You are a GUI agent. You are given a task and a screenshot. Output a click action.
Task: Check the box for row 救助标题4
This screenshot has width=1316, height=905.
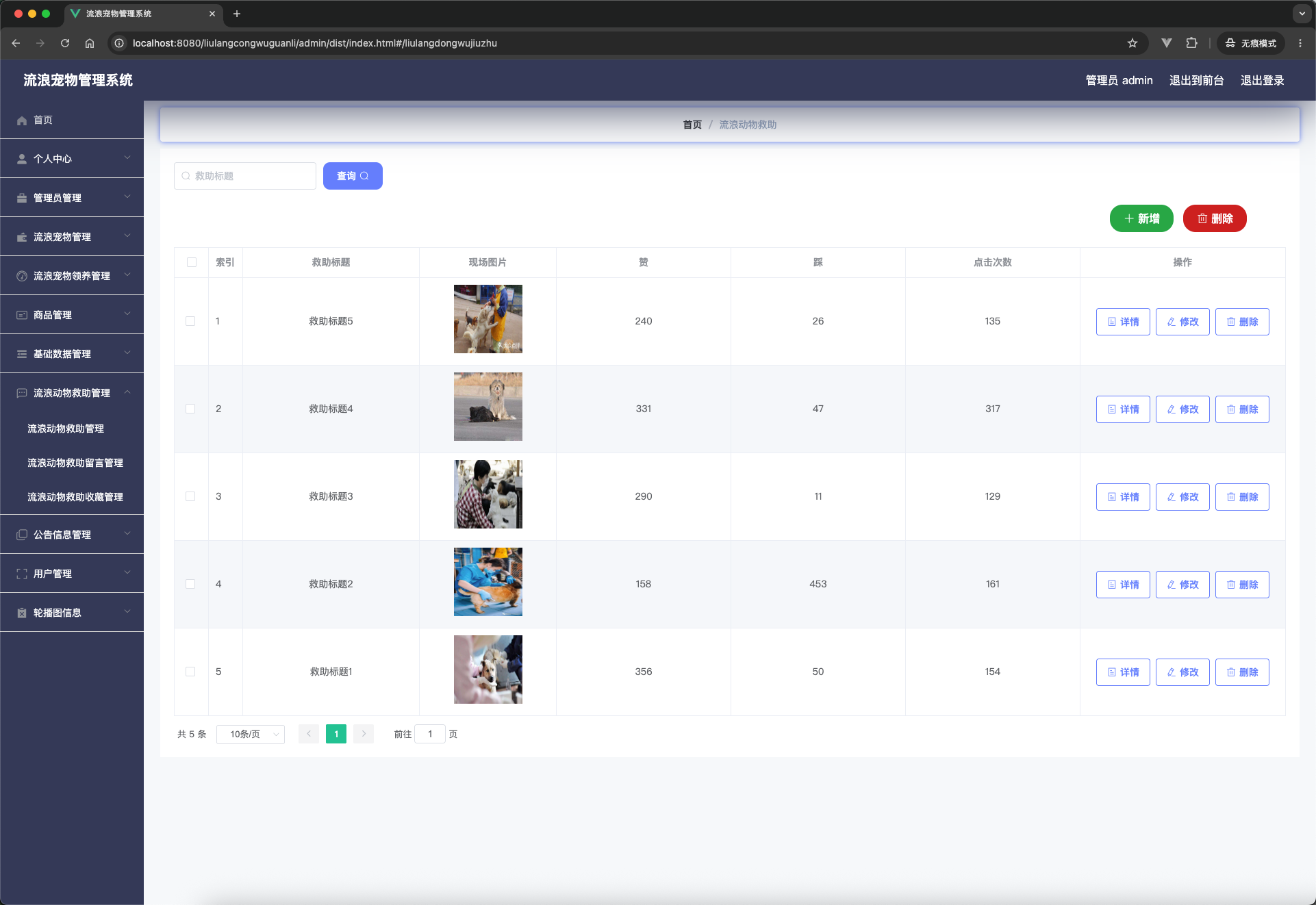click(x=190, y=409)
